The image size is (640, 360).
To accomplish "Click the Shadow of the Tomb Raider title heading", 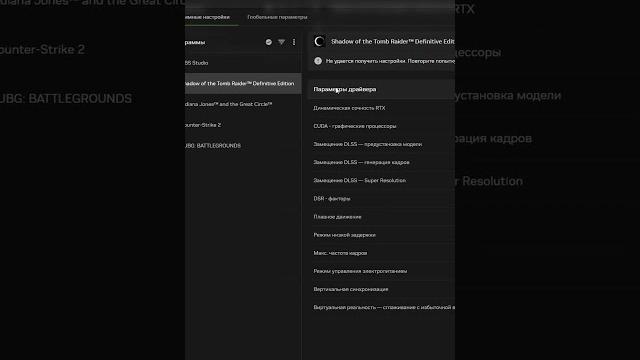I will point(393,42).
